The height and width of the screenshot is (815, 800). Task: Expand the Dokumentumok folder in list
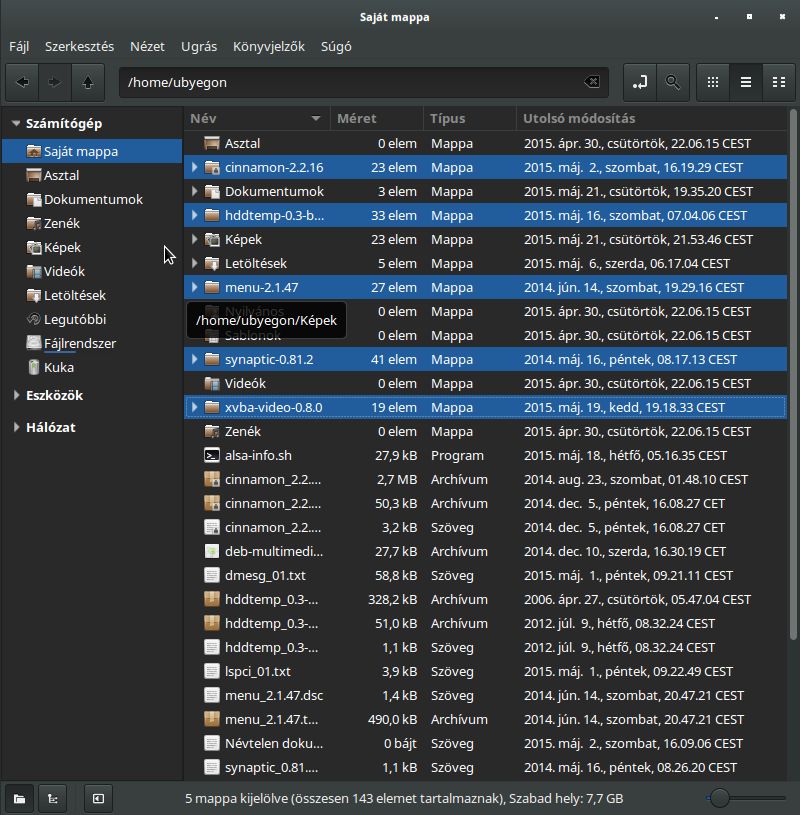click(x=194, y=191)
